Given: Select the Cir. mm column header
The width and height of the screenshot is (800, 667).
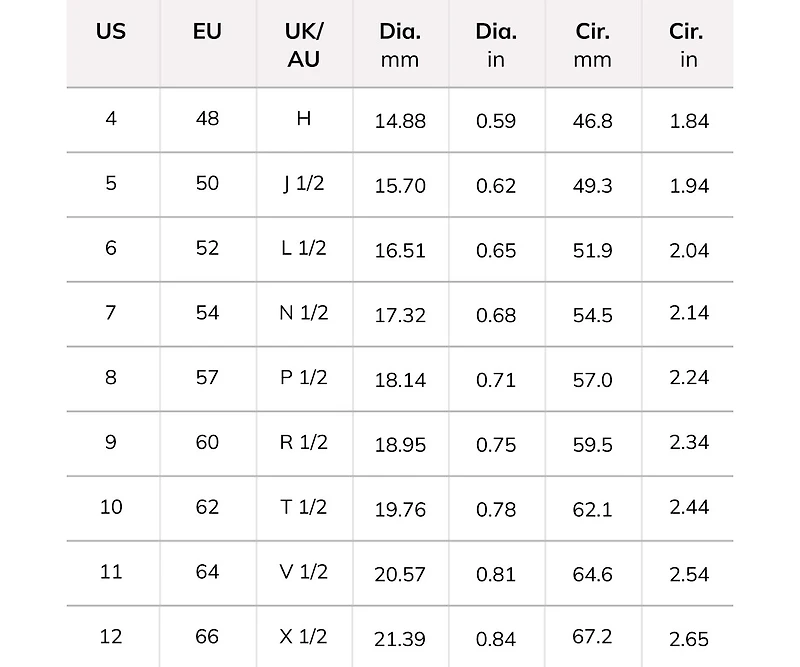Looking at the screenshot, I should coord(593,45).
